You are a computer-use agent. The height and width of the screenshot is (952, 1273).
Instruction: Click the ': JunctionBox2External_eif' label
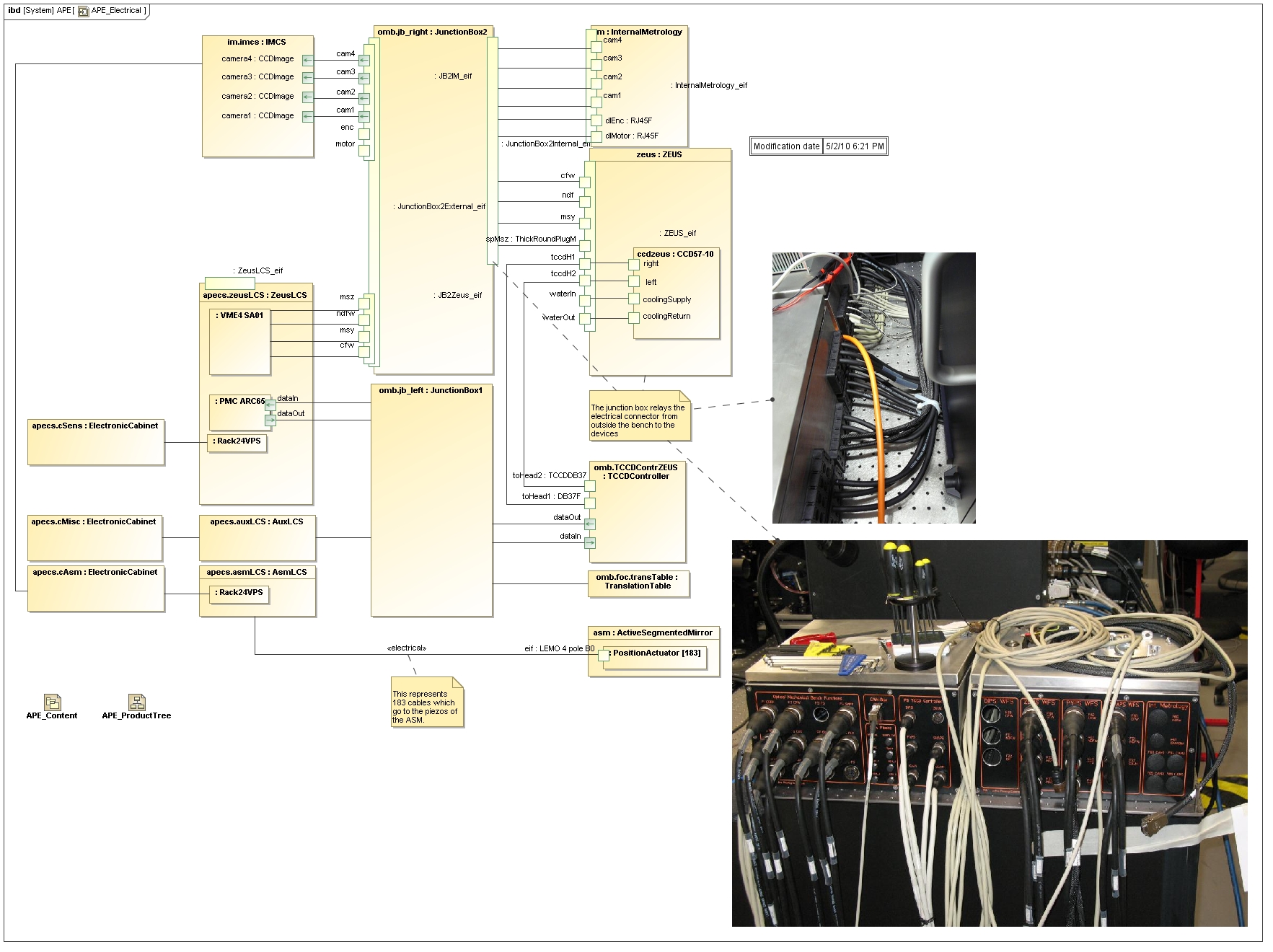(439, 206)
